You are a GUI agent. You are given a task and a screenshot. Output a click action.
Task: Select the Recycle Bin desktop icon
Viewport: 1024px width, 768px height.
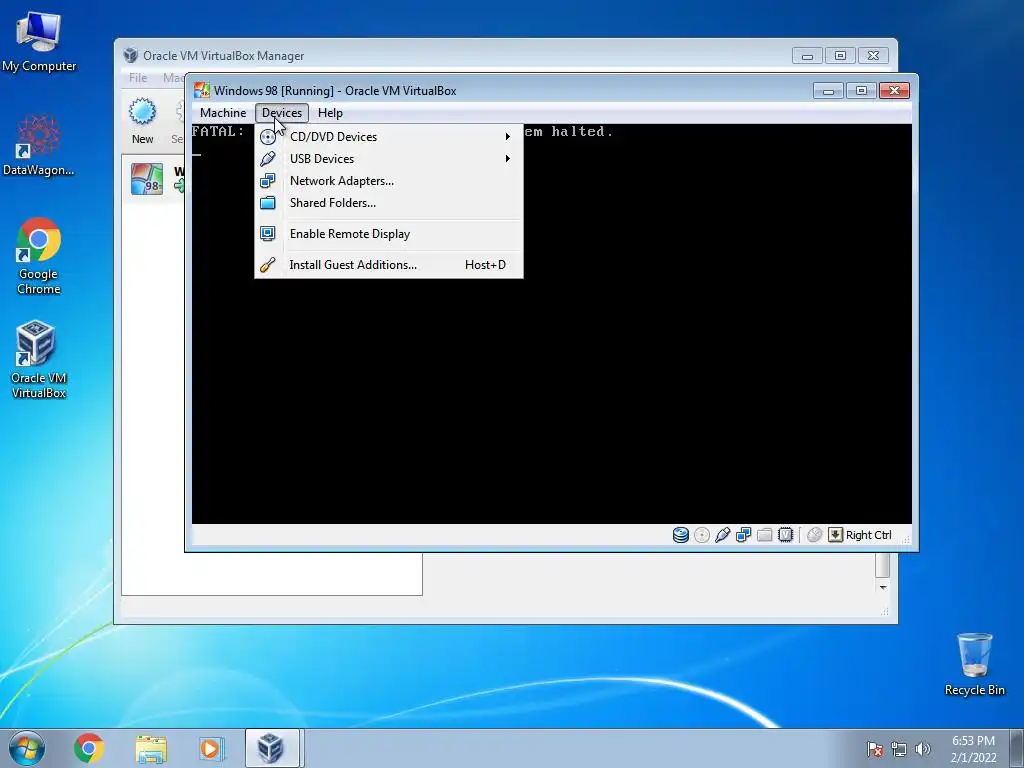coord(974,664)
